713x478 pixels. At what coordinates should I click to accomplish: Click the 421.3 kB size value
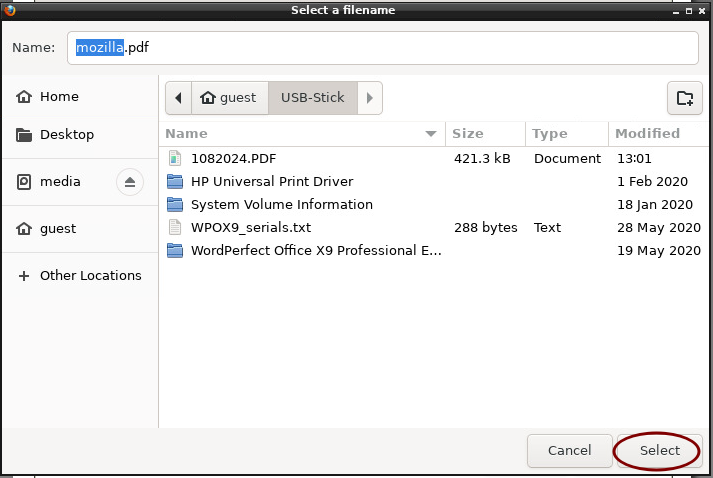tap(482, 158)
